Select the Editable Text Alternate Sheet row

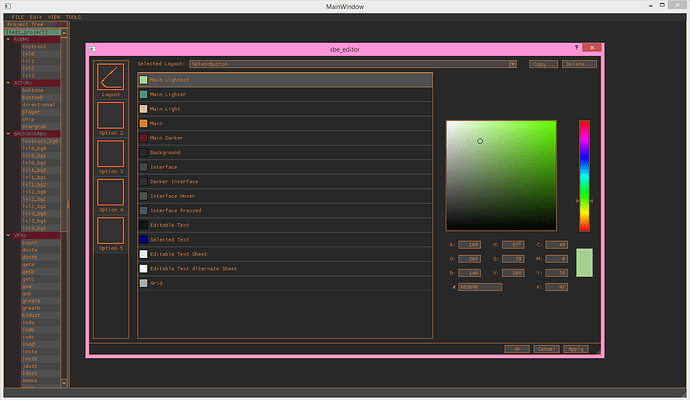[x=285, y=268]
